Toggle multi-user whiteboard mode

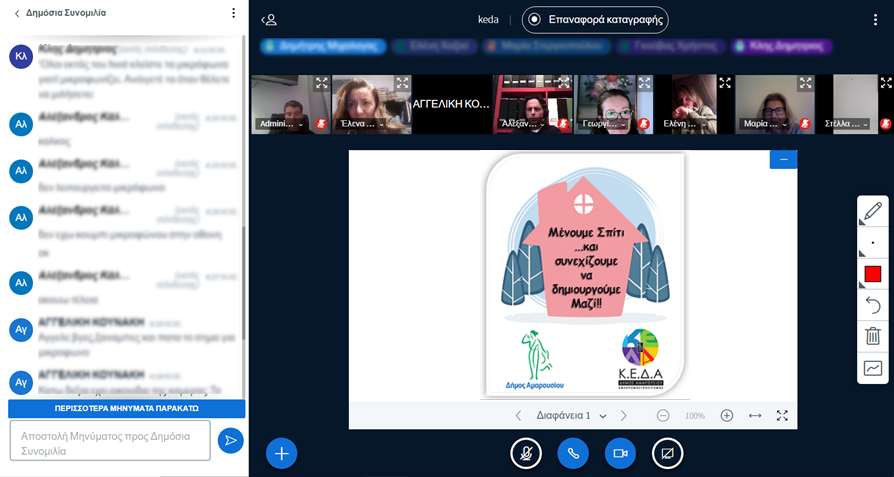point(872,368)
